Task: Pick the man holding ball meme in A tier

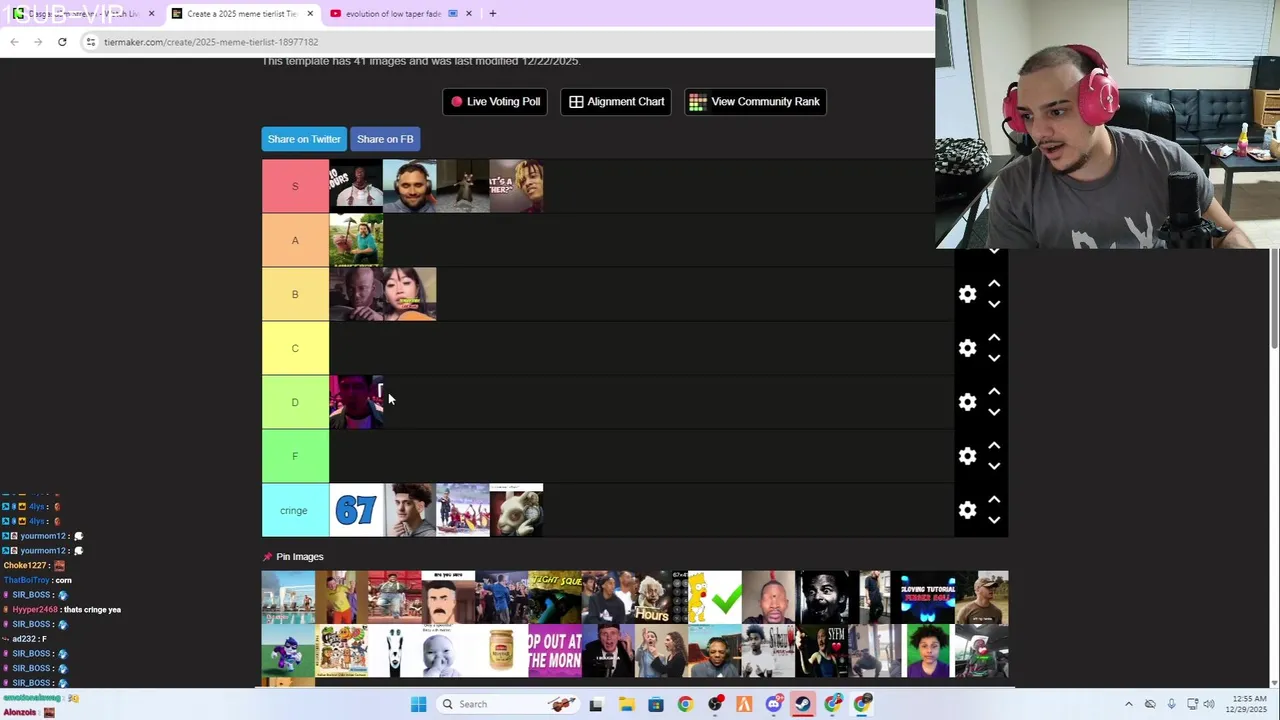Action: pyautogui.click(x=356, y=240)
